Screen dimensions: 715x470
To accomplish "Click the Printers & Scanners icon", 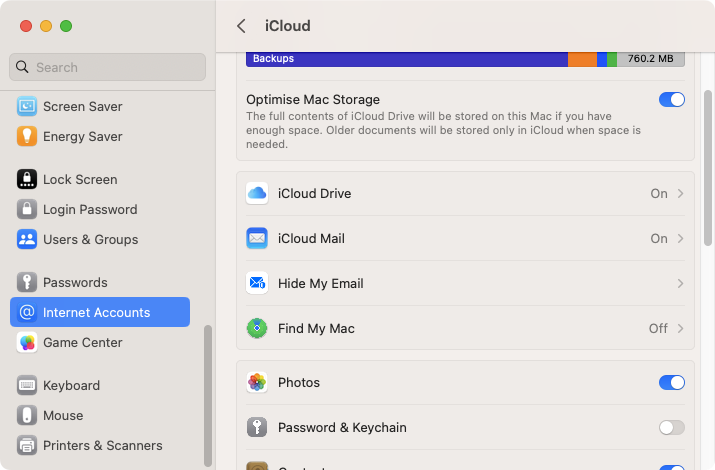I will click(27, 445).
